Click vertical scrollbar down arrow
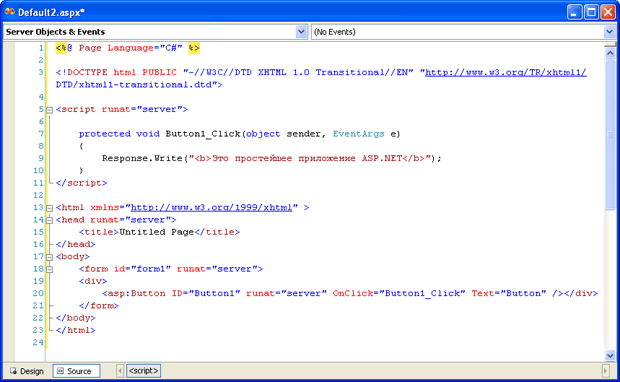 click(610, 355)
